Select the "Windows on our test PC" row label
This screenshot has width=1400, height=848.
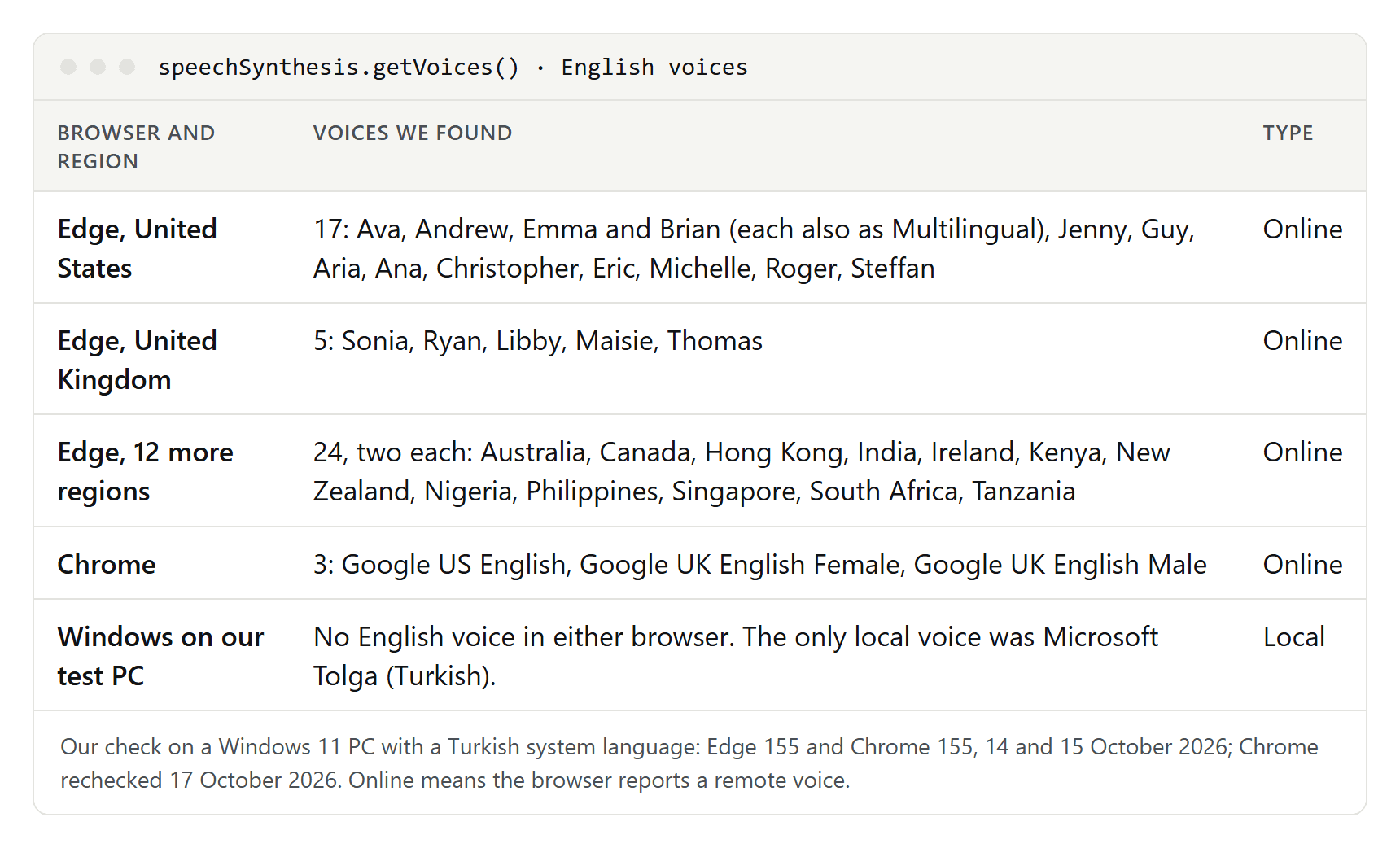point(161,656)
